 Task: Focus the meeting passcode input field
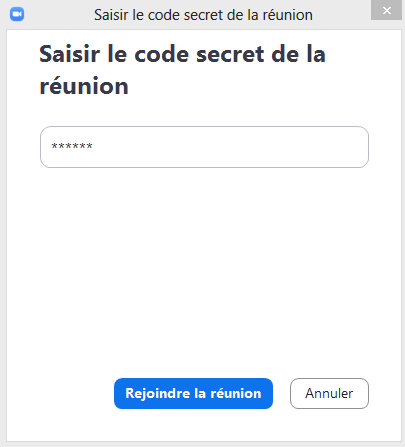[204, 147]
